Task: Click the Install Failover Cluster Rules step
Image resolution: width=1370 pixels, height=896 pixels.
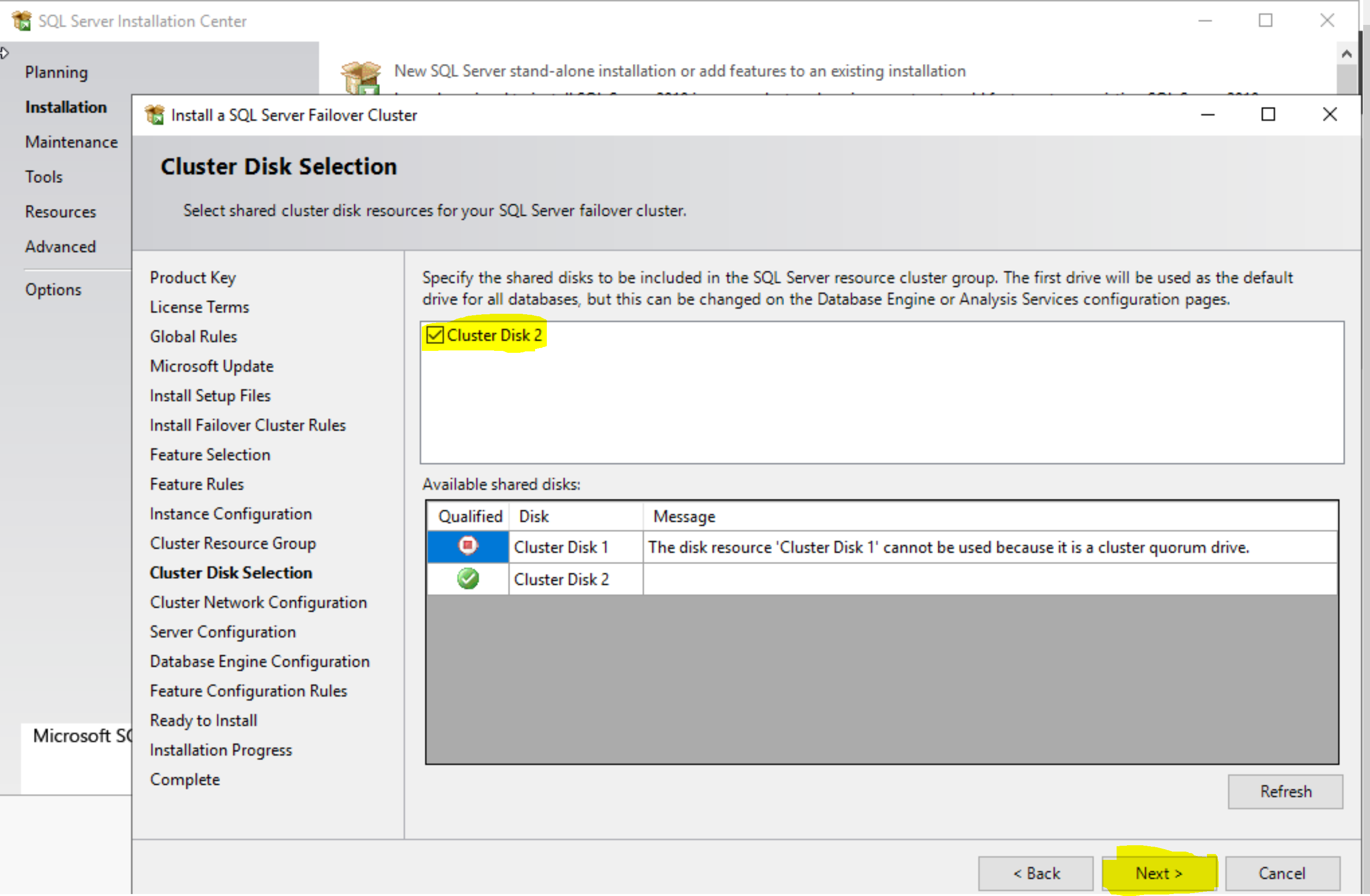Action: click(248, 425)
